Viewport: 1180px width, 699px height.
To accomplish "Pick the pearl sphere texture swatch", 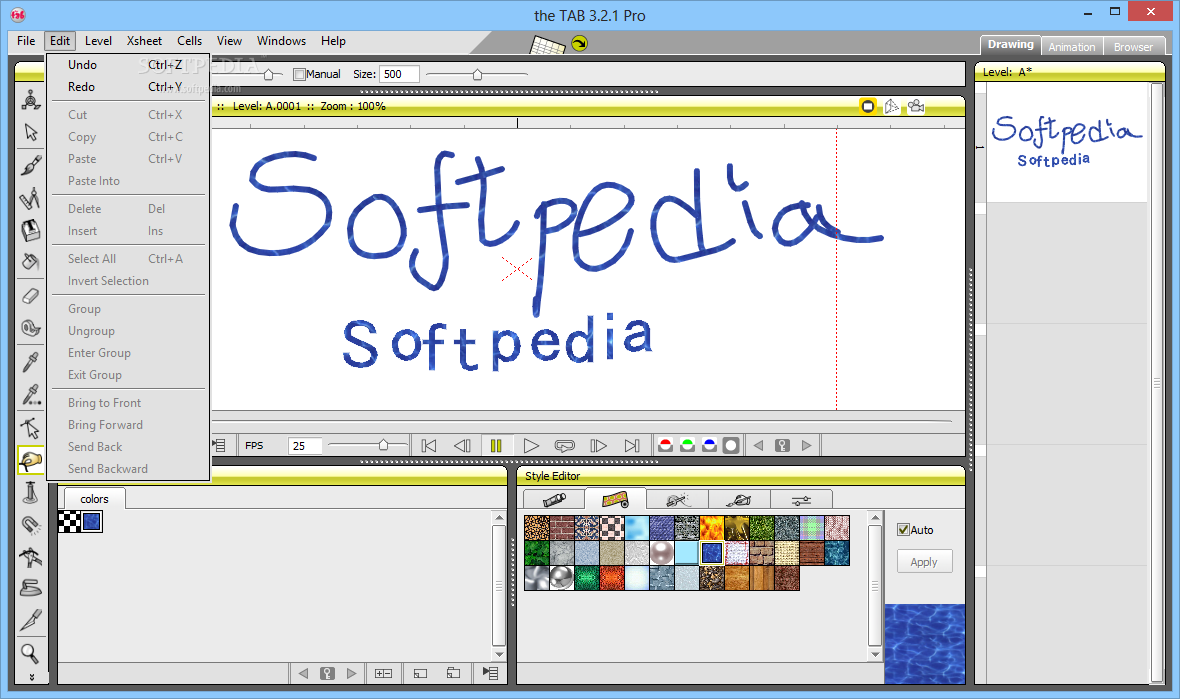I will (661, 553).
